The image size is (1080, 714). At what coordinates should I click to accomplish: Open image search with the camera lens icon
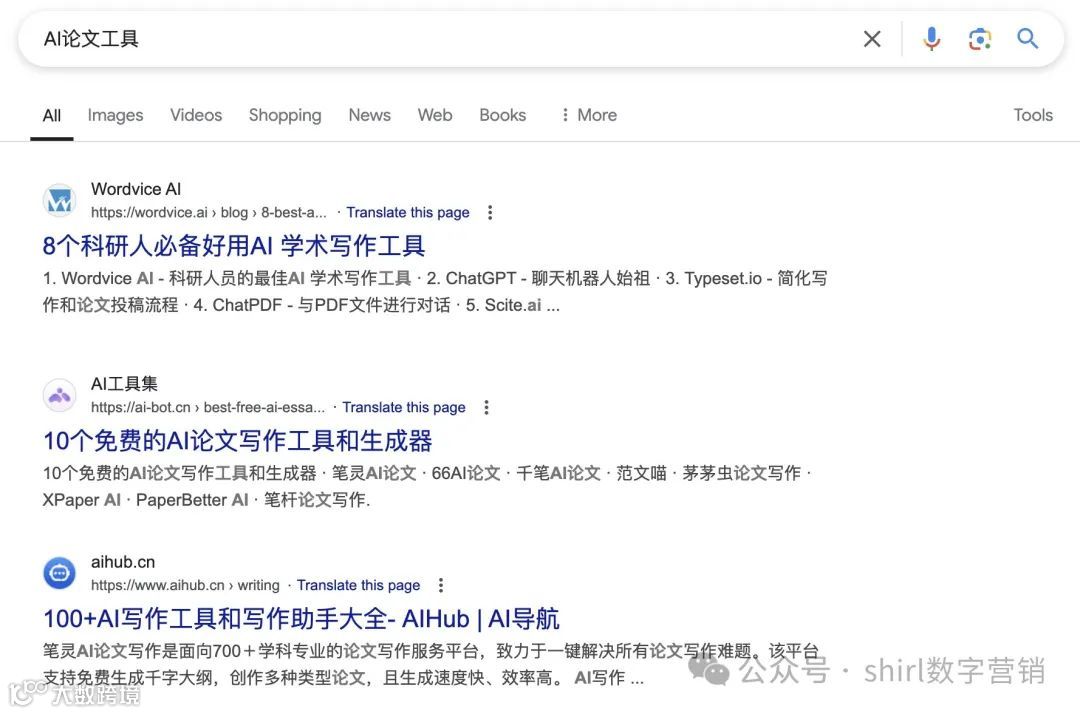pos(979,39)
